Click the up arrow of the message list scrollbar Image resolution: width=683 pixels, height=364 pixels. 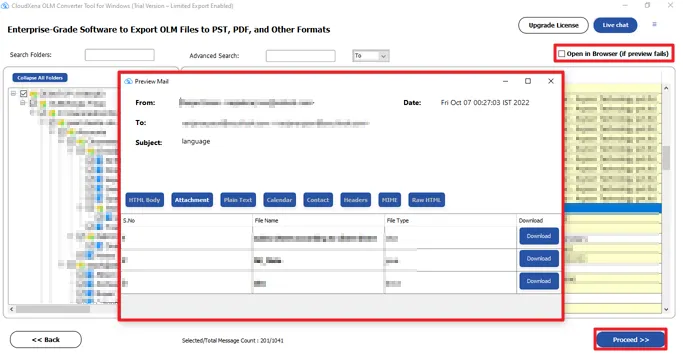coord(666,88)
